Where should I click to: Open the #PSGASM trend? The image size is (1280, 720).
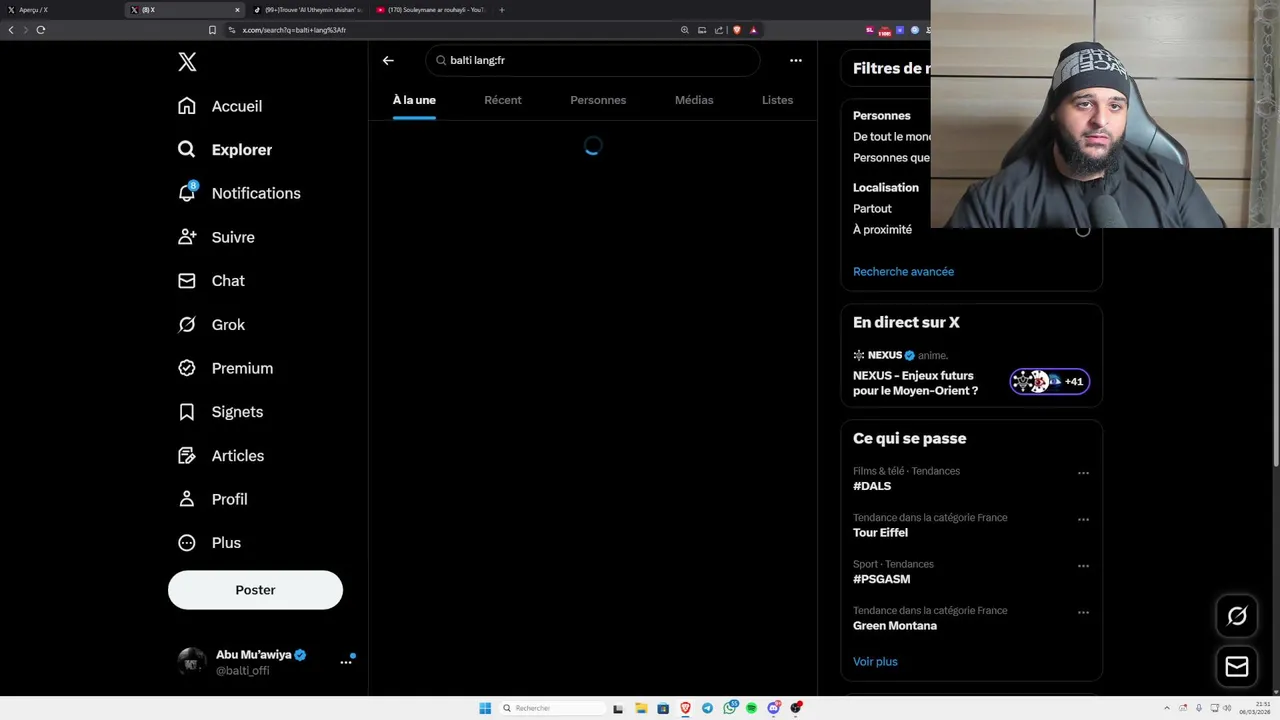[x=881, y=579]
